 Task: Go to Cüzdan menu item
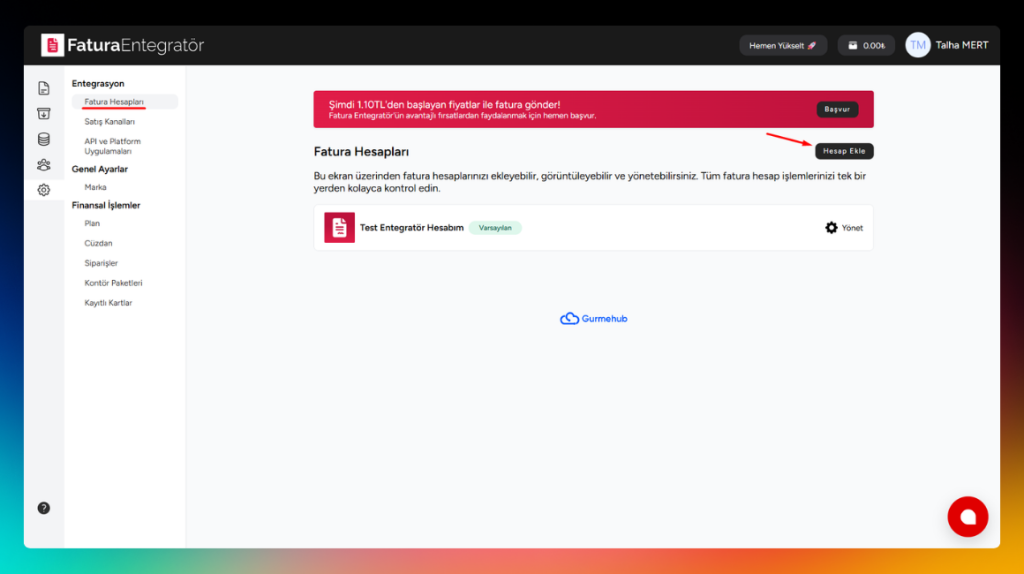coord(98,243)
